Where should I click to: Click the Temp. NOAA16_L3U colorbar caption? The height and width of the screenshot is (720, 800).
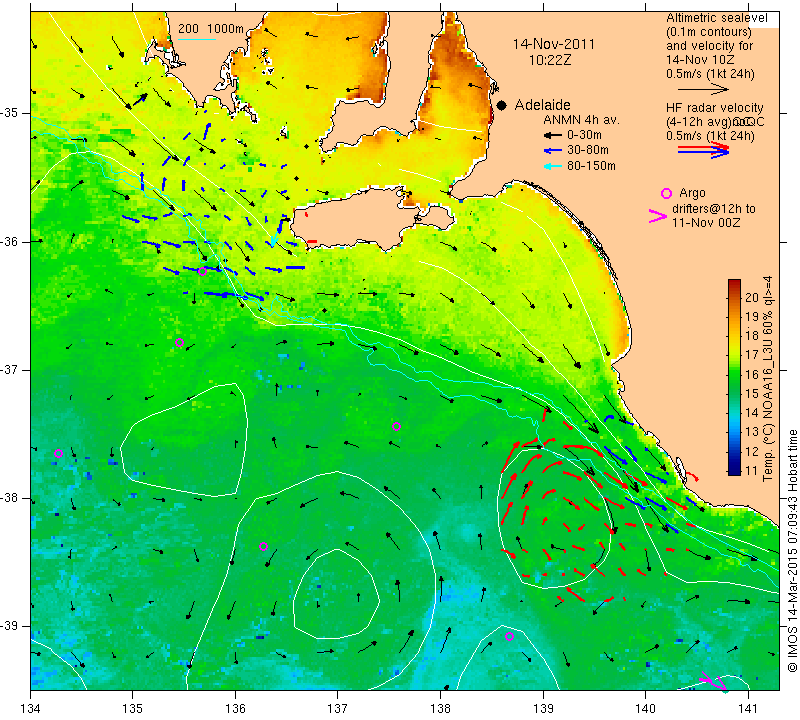click(768, 379)
